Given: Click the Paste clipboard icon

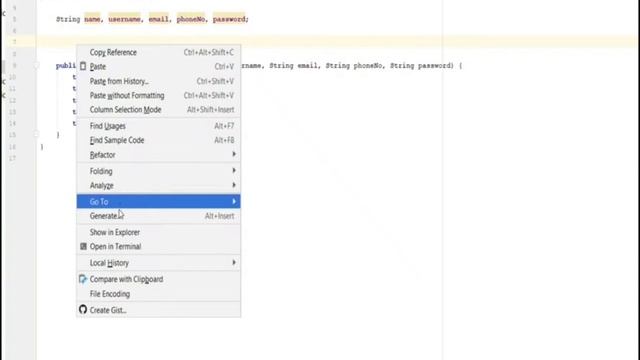Looking at the screenshot, I should [83, 66].
